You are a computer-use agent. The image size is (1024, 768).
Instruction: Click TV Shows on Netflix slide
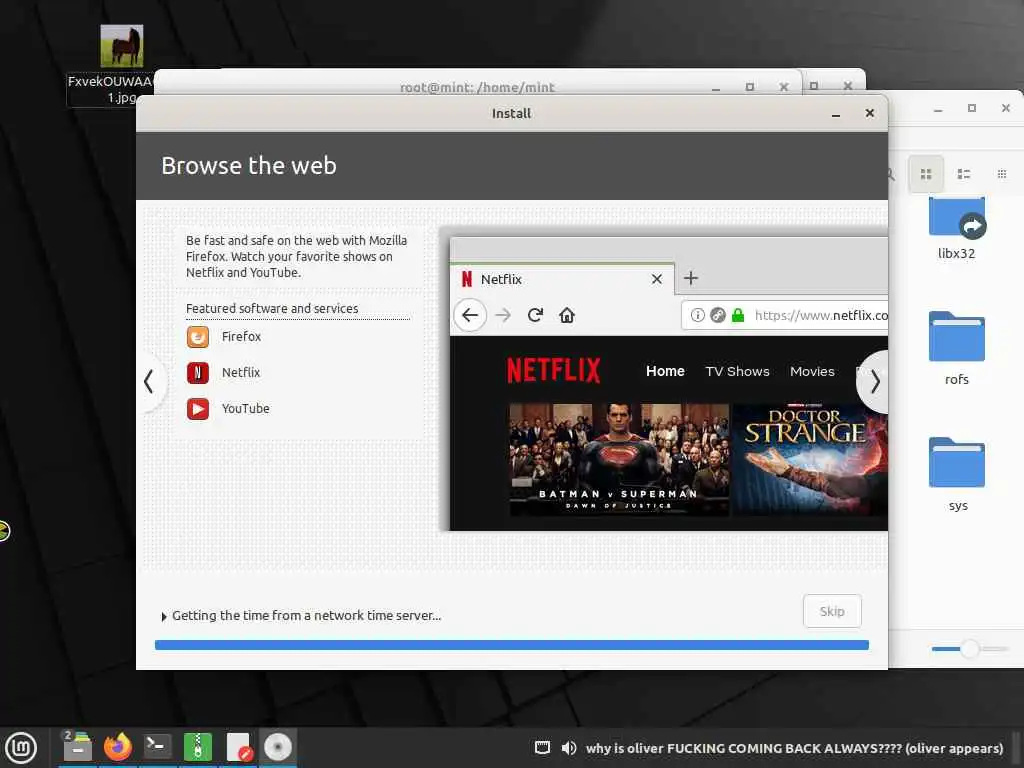[737, 371]
